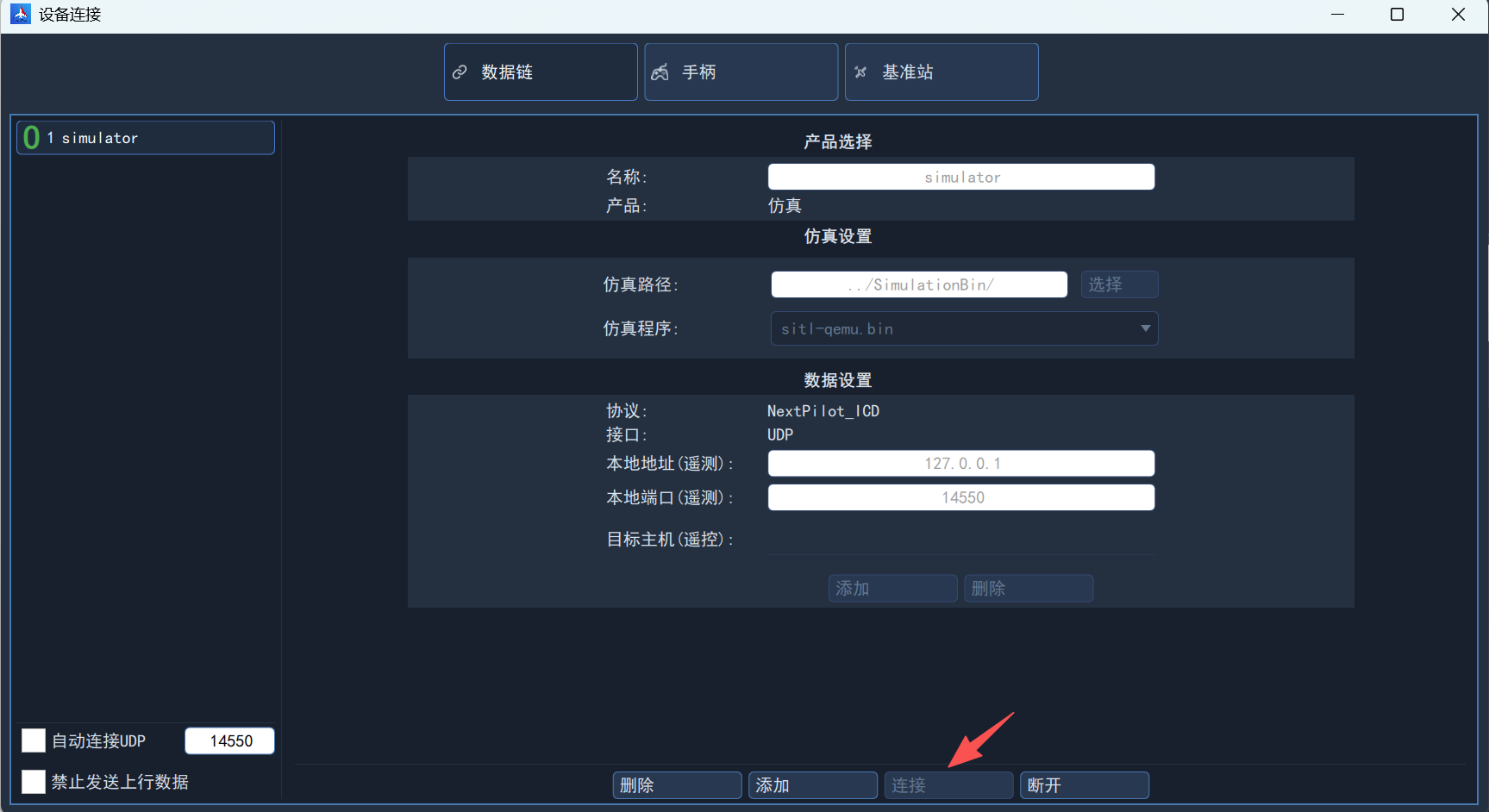This screenshot has height=812, width=1489.
Task: Toggle the 禁止发送上行数据 checkbox
Action: click(x=34, y=782)
